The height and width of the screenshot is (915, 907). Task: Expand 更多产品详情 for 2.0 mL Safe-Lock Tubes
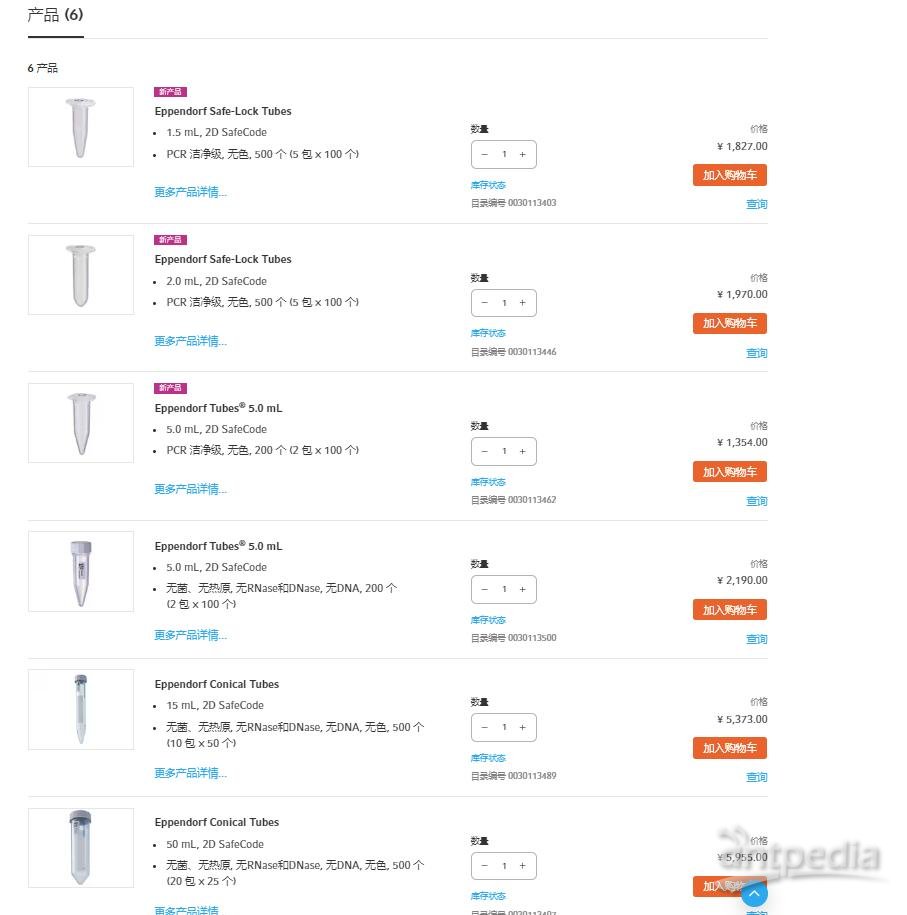(190, 341)
